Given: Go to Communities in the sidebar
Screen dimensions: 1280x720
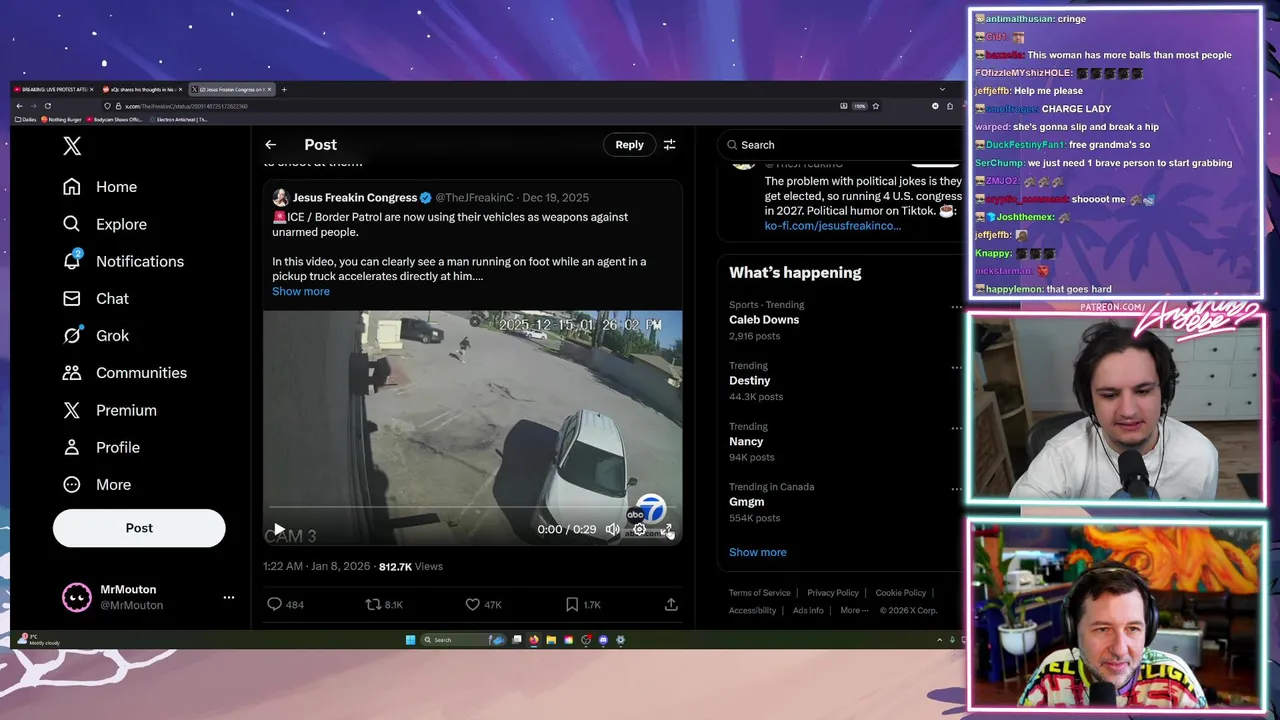Looking at the screenshot, I should point(125,372).
